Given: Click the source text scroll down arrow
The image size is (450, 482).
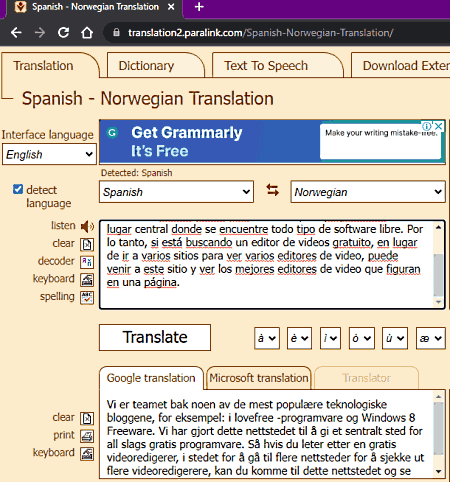Looking at the screenshot, I should coord(438,302).
